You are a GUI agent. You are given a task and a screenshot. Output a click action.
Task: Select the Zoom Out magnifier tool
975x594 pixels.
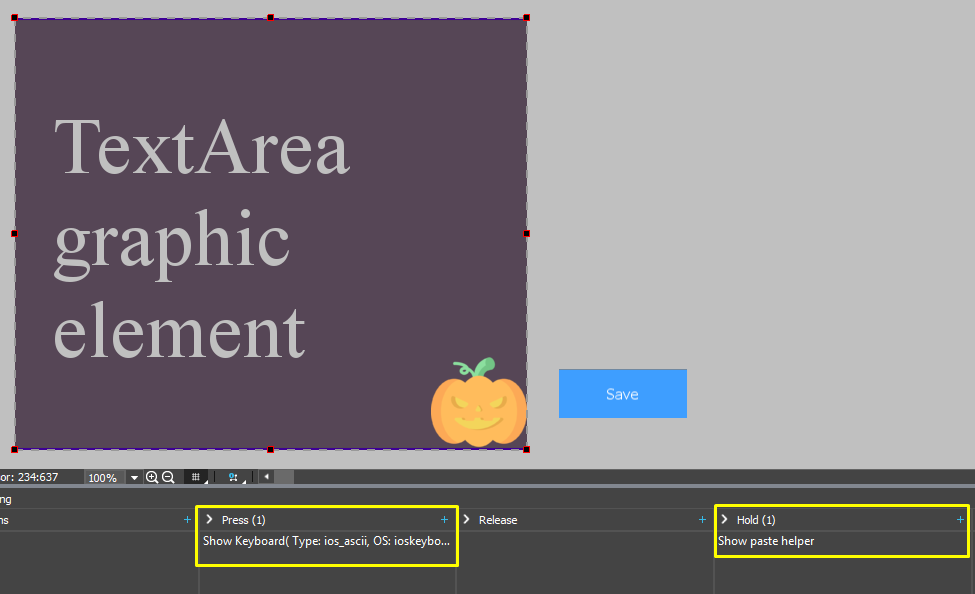(x=169, y=477)
